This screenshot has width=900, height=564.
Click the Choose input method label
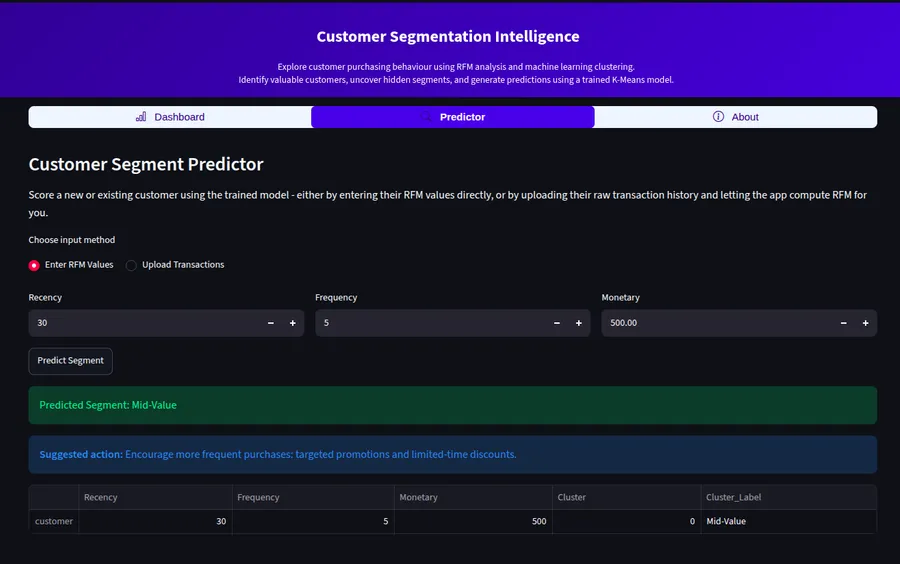pyautogui.click(x=72, y=240)
